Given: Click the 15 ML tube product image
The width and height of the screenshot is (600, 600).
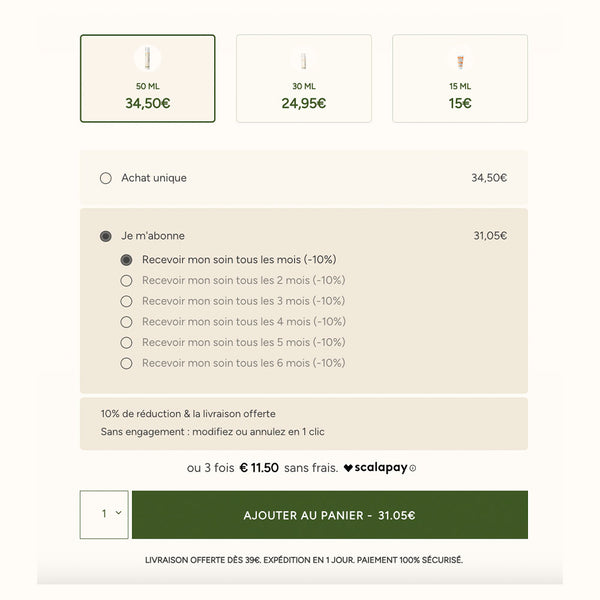Looking at the screenshot, I should click(x=459, y=60).
